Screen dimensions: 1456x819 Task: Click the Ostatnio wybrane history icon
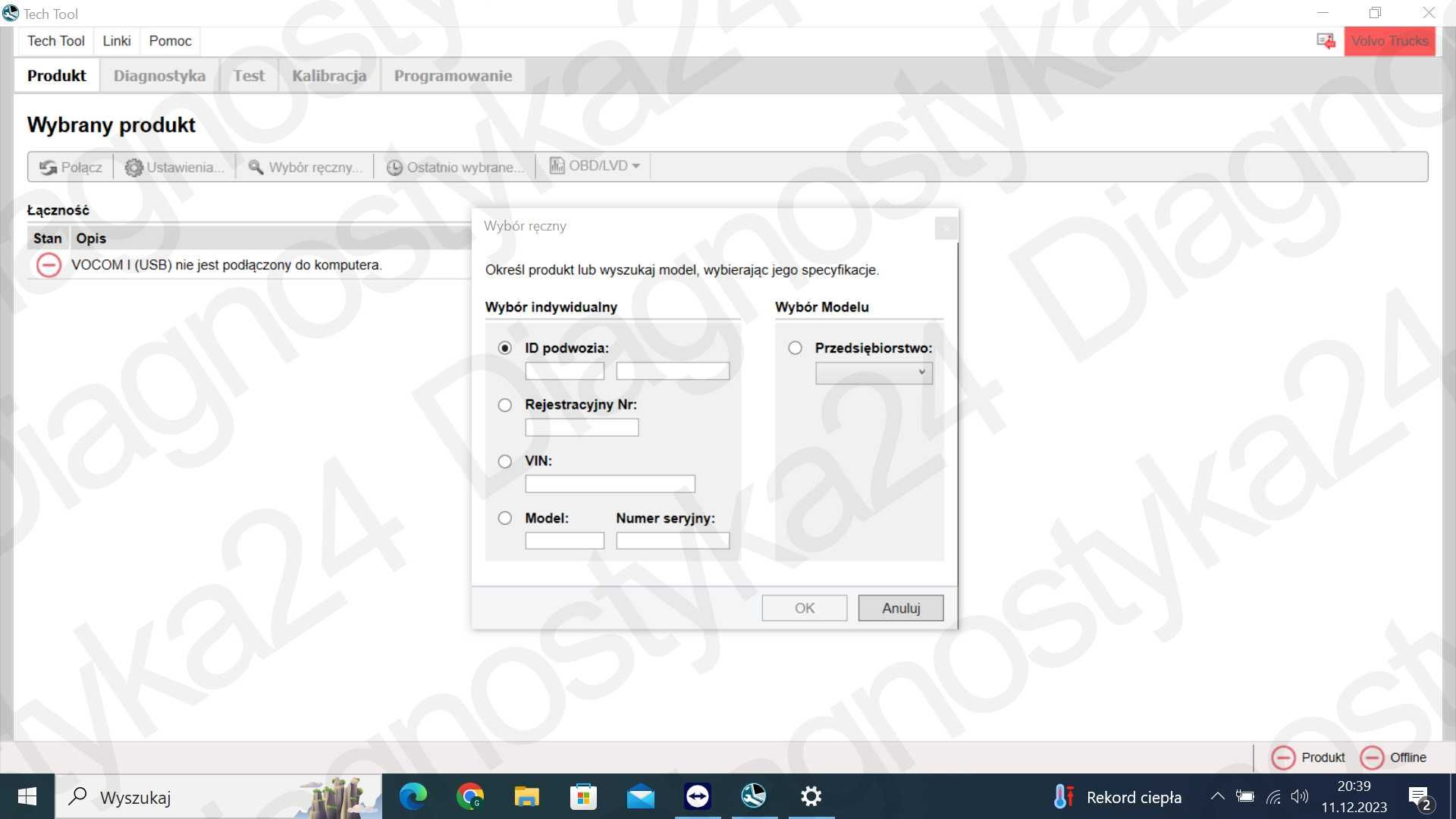point(395,166)
